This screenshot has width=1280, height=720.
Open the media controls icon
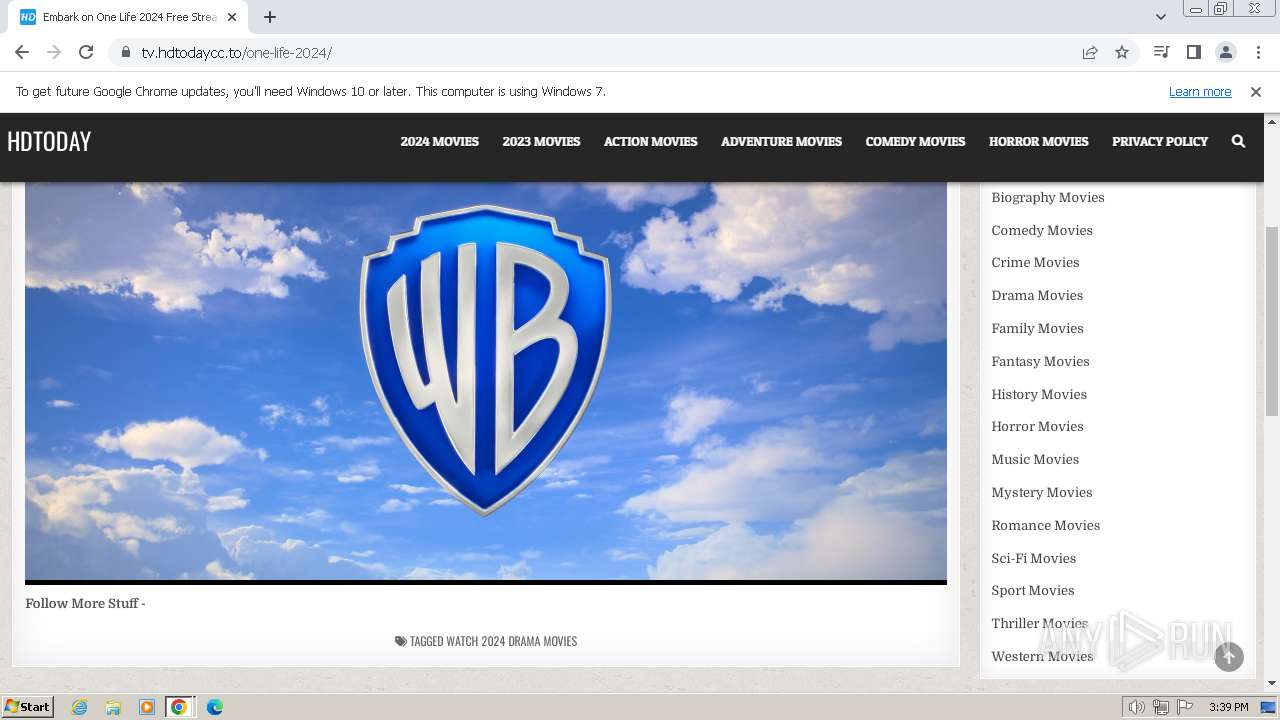point(1161,52)
